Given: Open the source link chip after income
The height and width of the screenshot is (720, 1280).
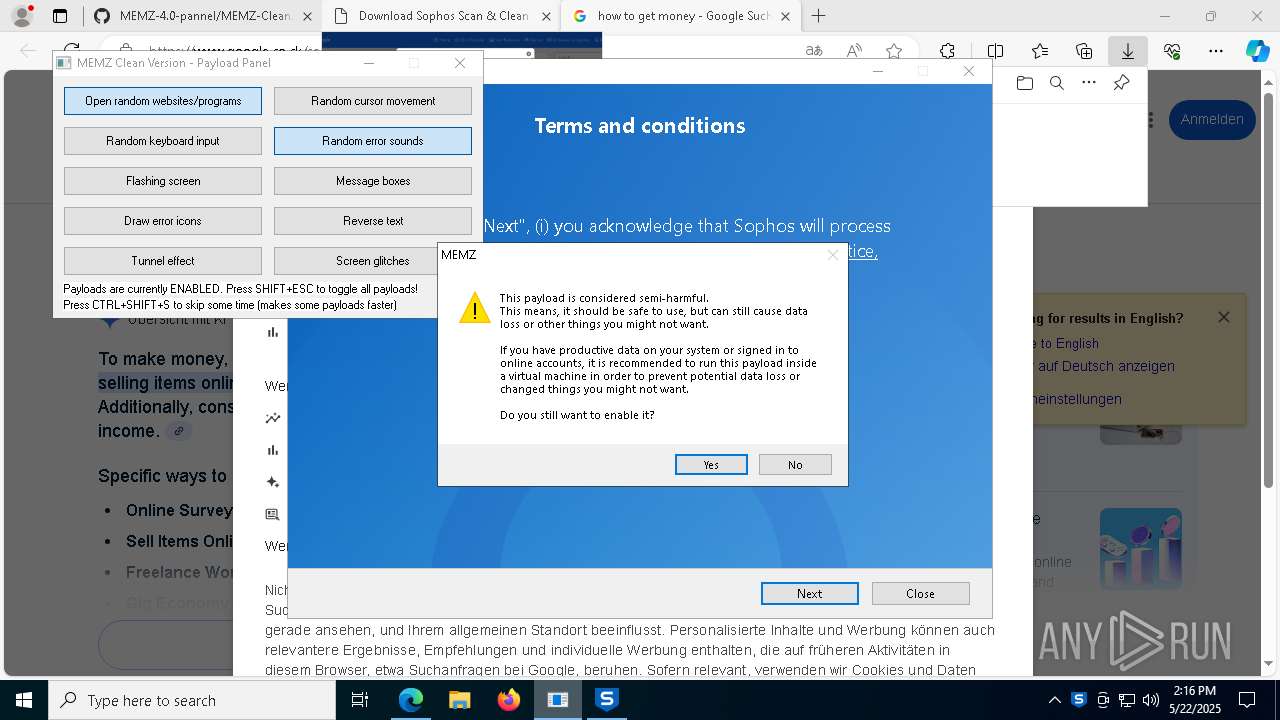Looking at the screenshot, I should [x=178, y=432].
